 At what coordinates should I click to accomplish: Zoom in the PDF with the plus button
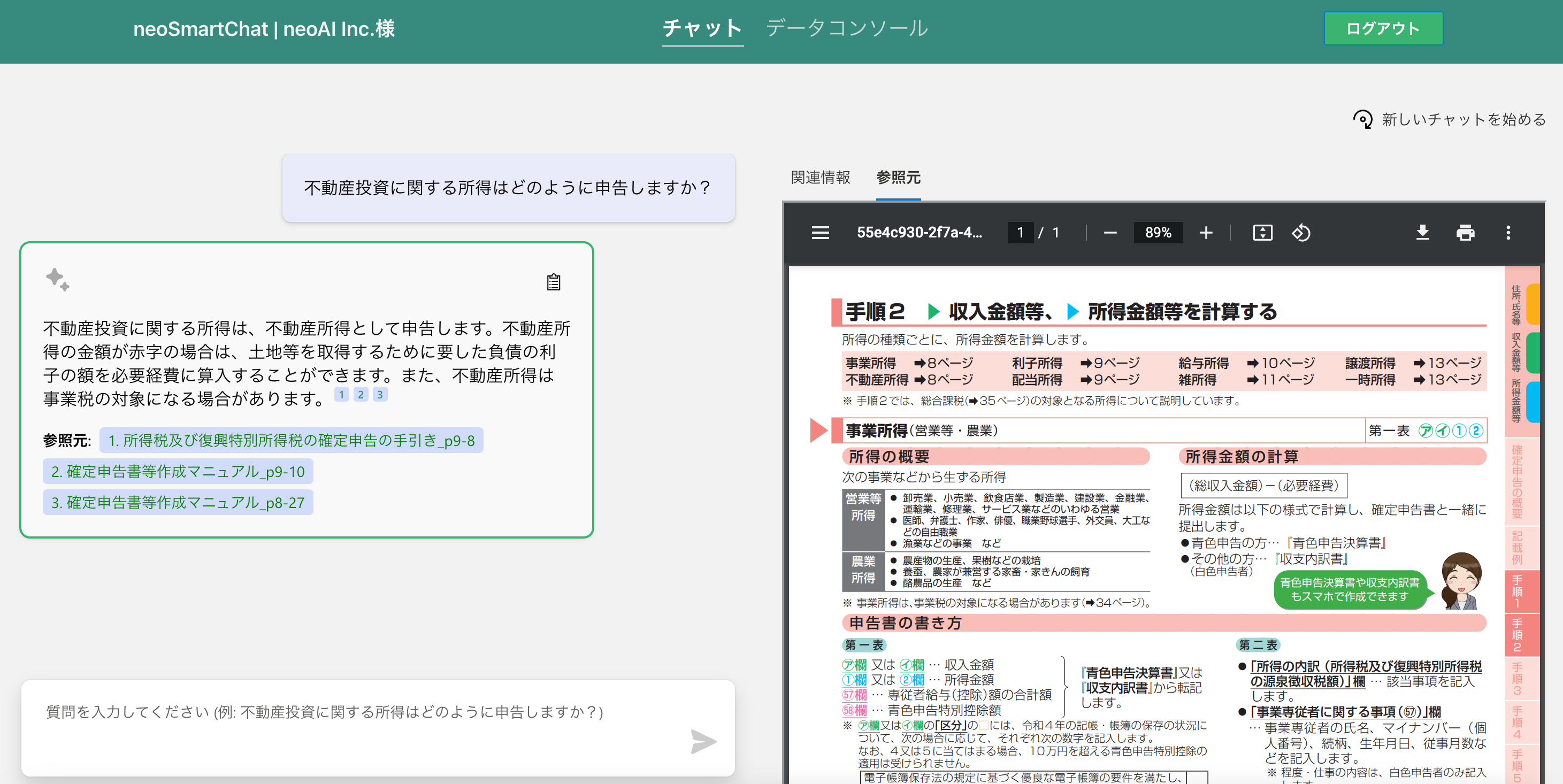pos(1206,233)
